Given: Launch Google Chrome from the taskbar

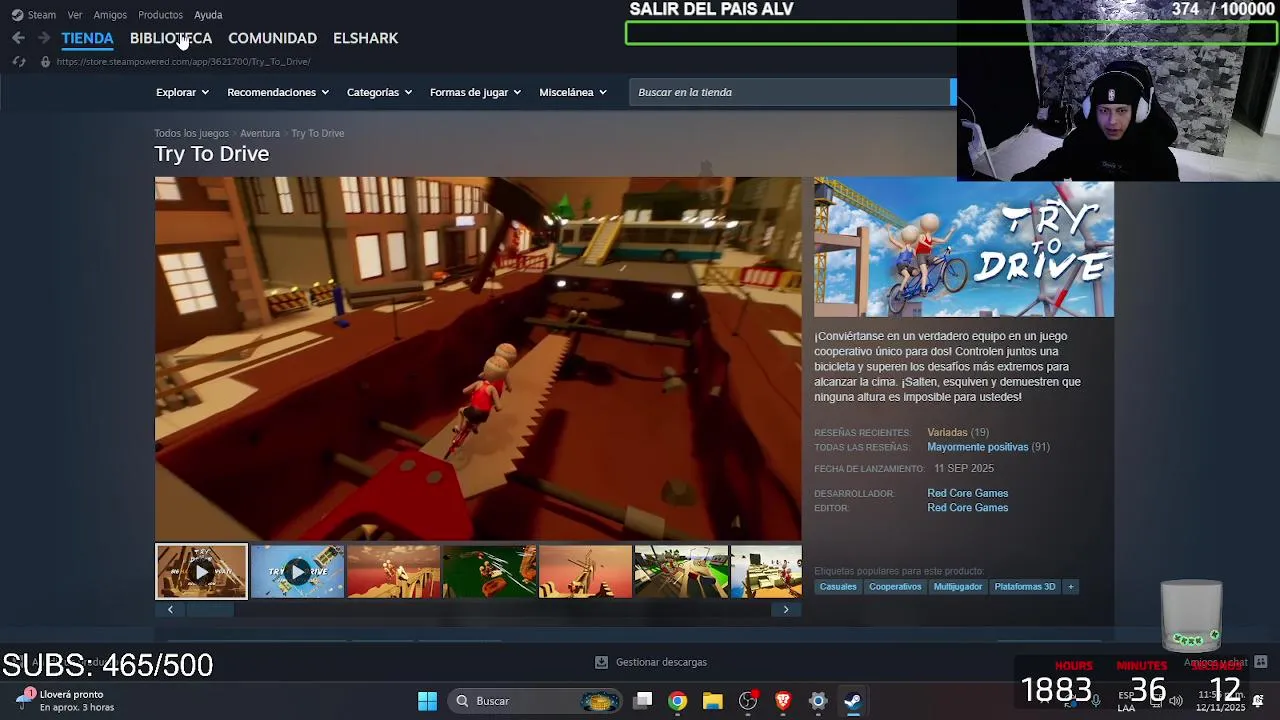Looking at the screenshot, I should [x=678, y=701].
